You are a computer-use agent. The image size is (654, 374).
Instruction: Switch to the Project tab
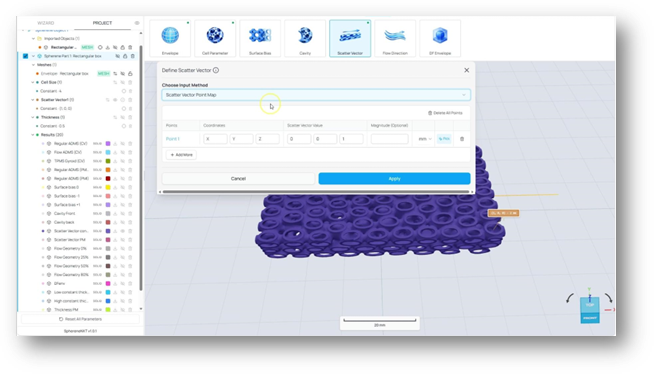click(x=102, y=23)
